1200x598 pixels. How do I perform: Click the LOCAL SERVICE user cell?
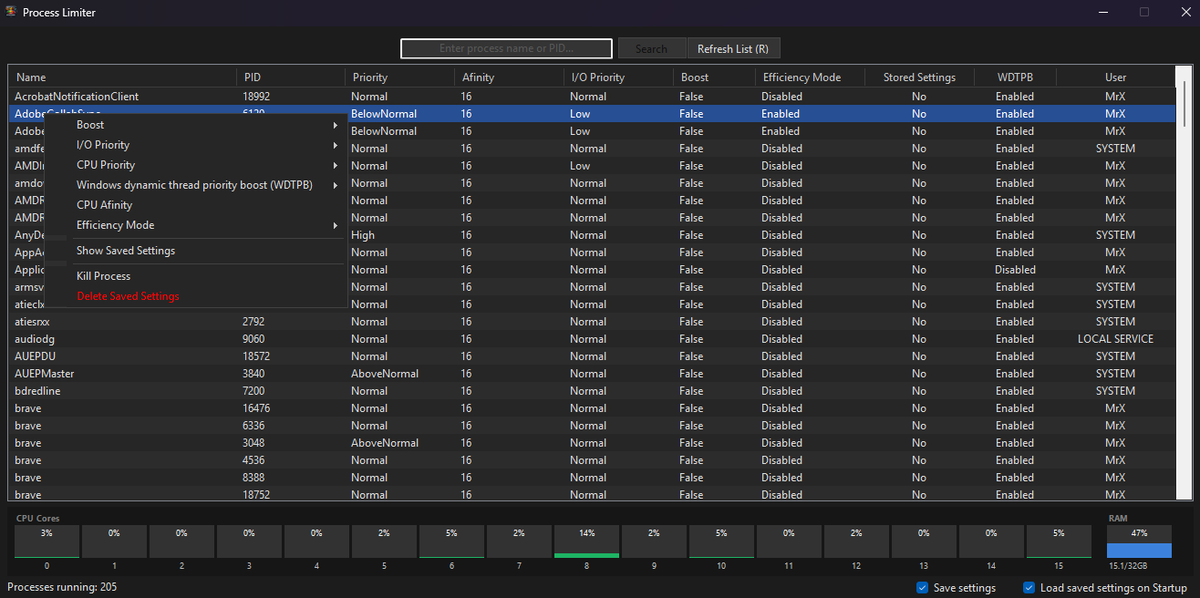click(1115, 339)
